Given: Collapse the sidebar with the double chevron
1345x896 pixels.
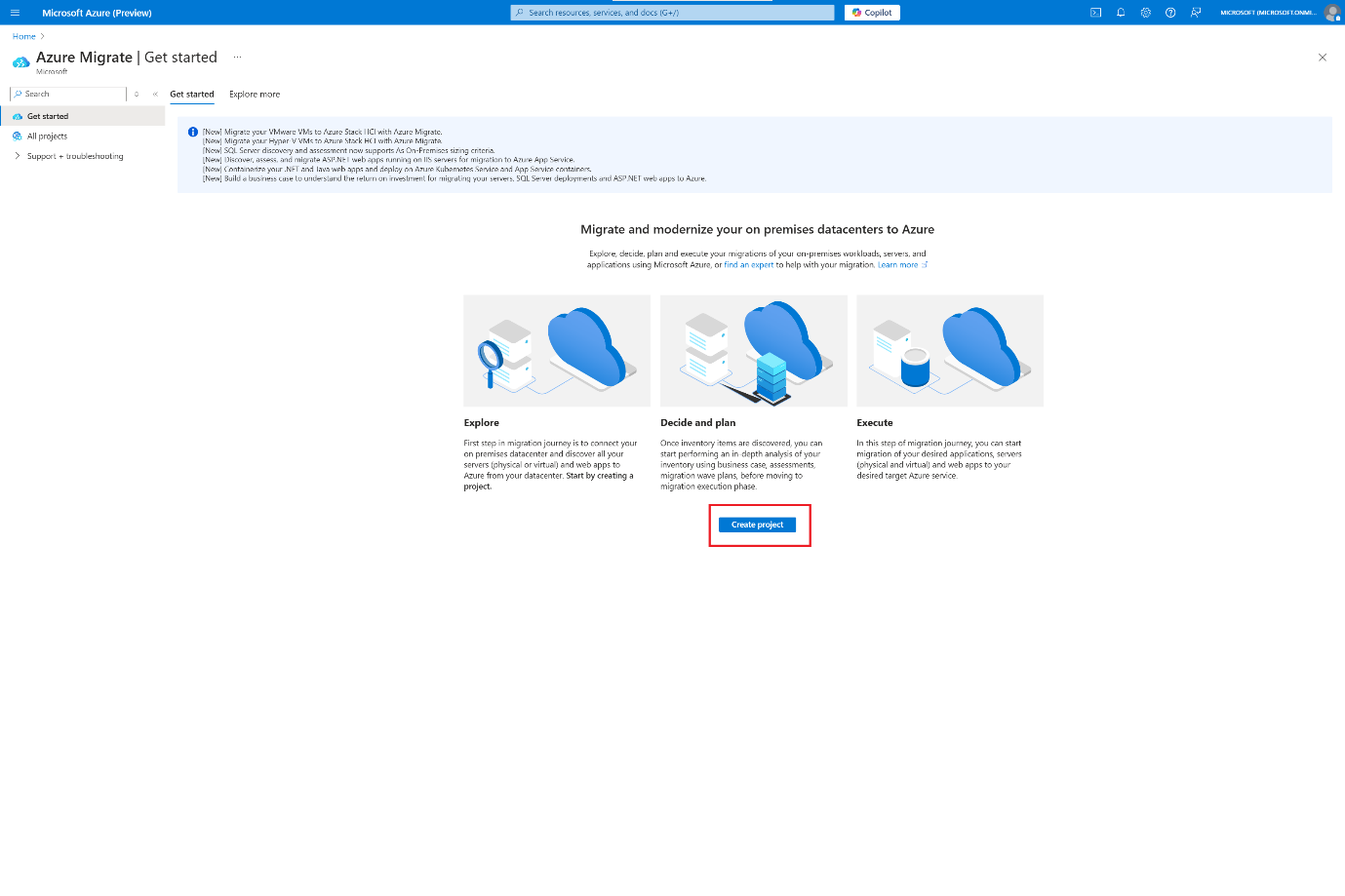Looking at the screenshot, I should pos(154,94).
